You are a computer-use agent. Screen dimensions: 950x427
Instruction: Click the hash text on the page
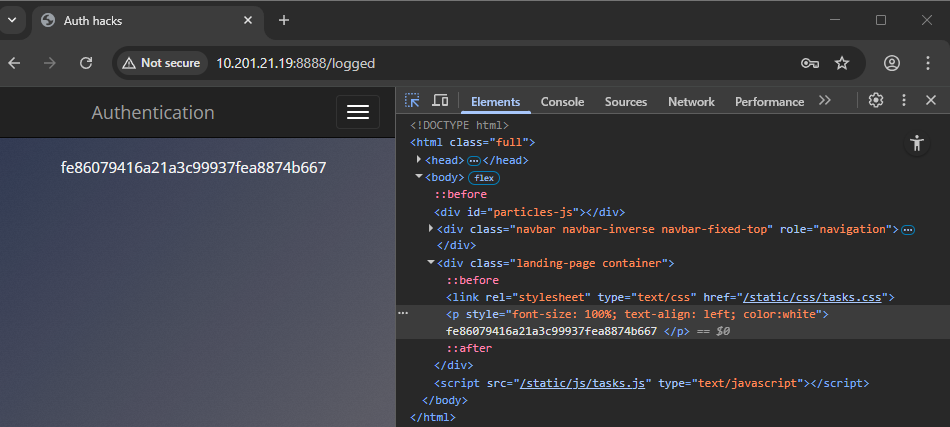(193, 168)
